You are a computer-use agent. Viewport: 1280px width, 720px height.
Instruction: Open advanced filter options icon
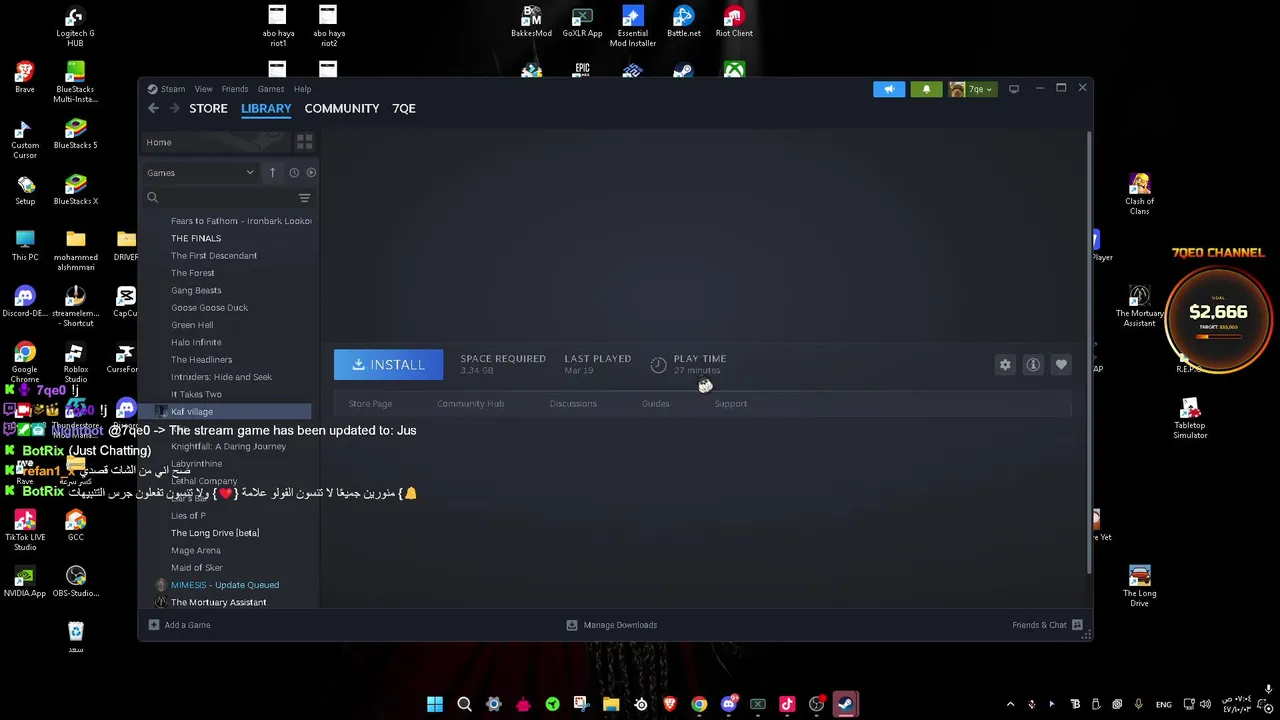tap(304, 198)
